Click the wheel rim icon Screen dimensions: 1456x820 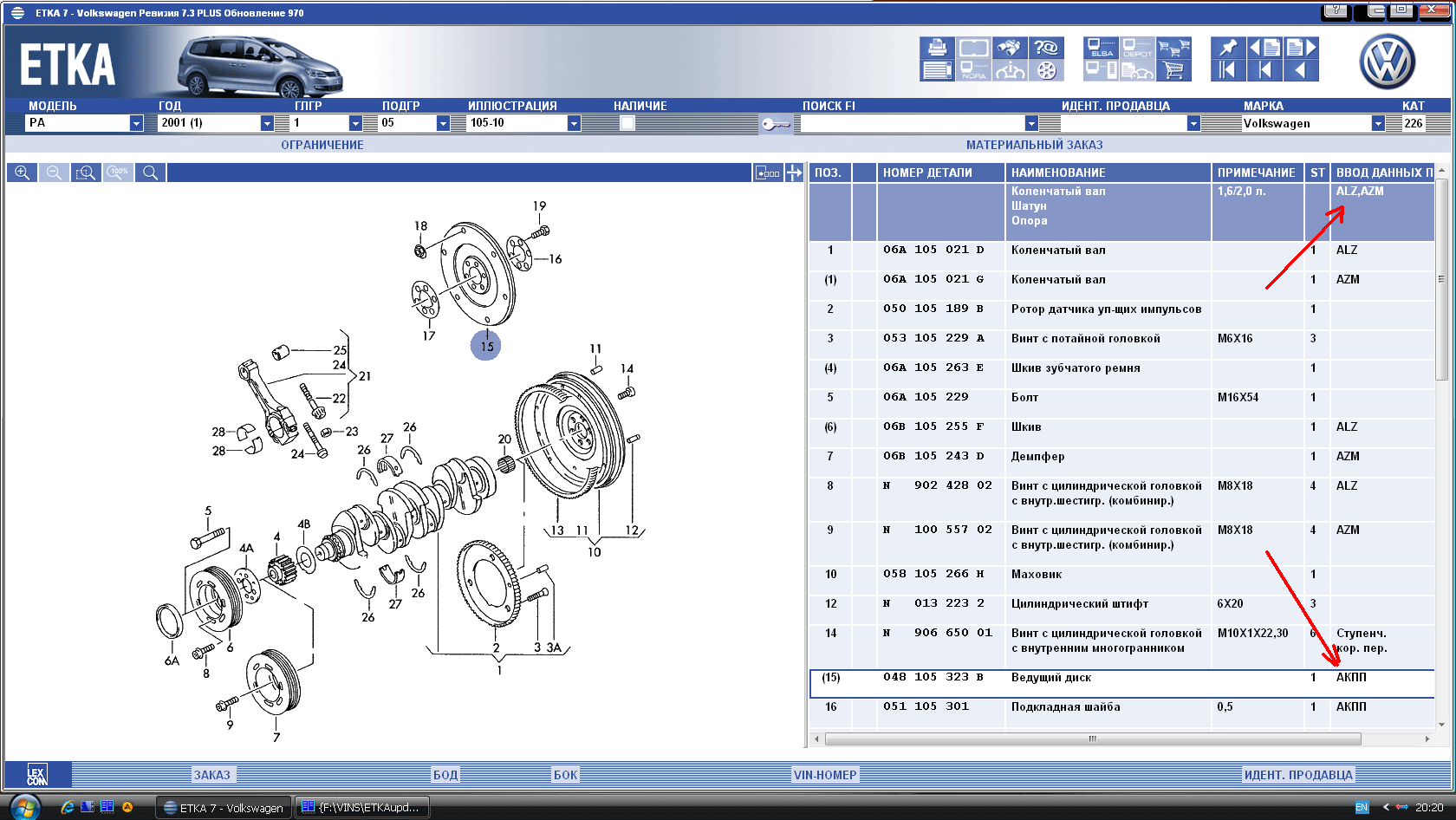1046,70
